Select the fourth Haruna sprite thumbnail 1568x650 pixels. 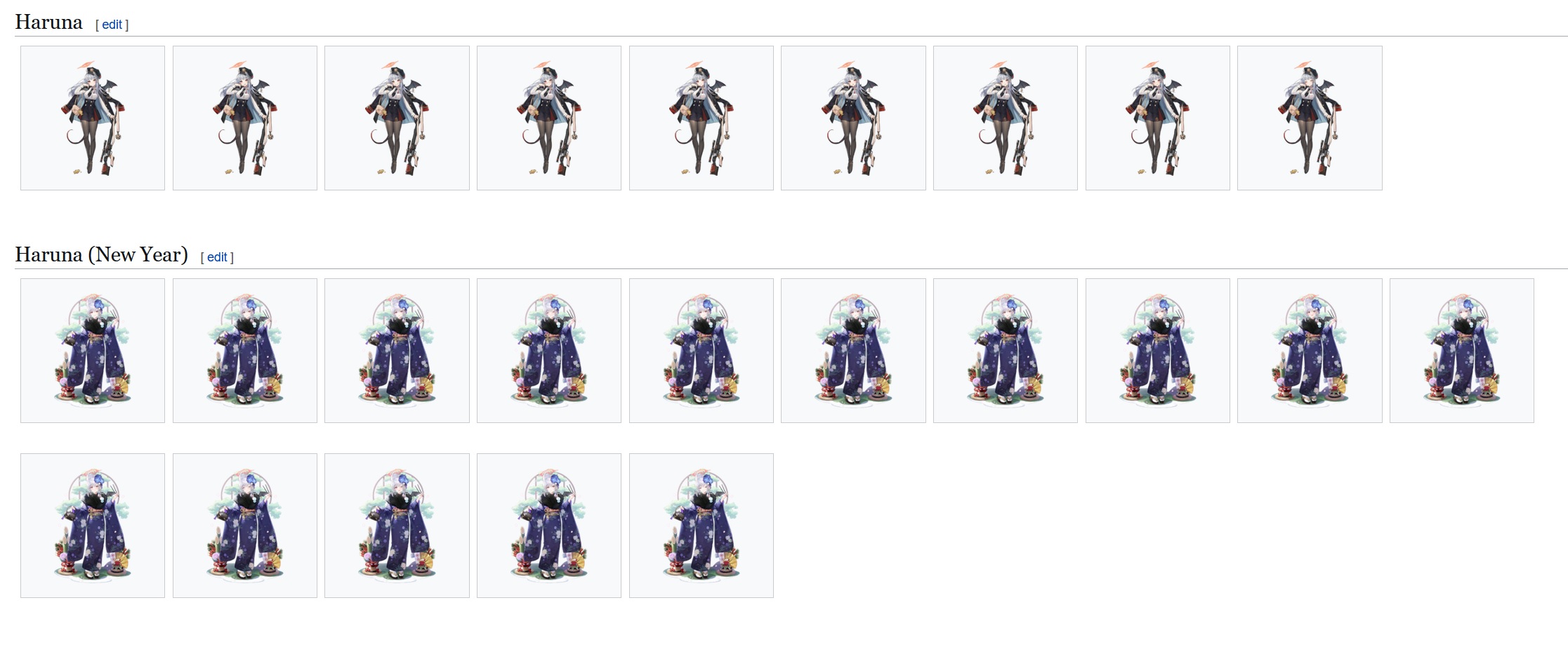click(x=549, y=118)
